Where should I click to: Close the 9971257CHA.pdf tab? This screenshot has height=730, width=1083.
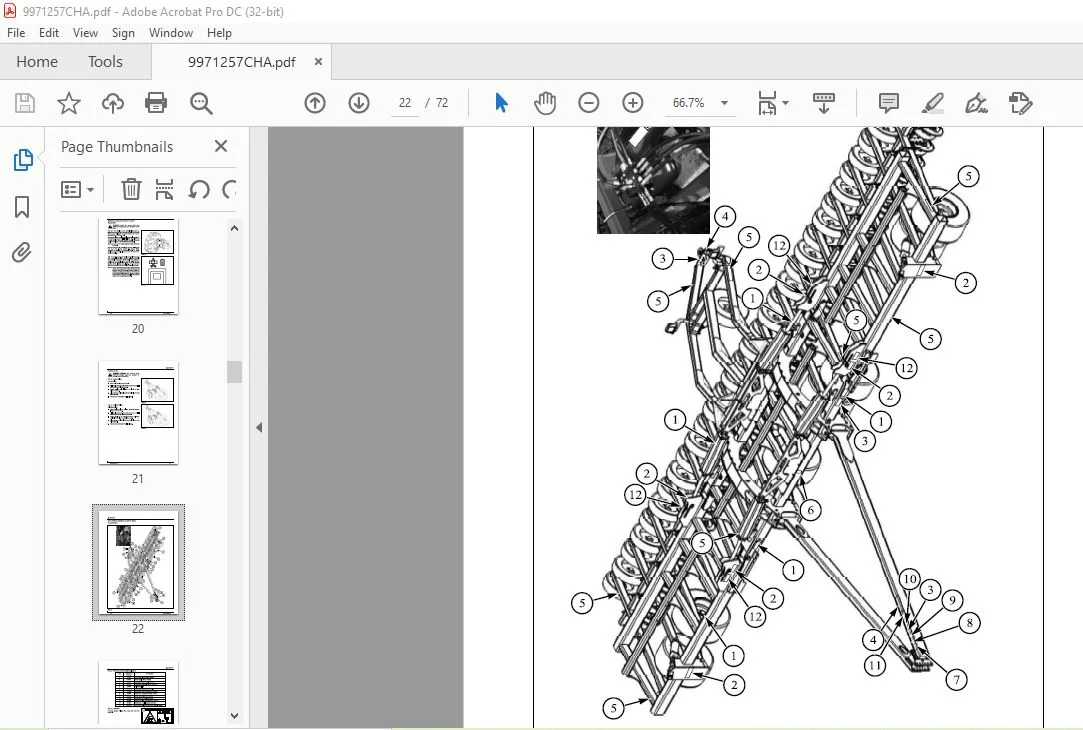click(x=318, y=61)
